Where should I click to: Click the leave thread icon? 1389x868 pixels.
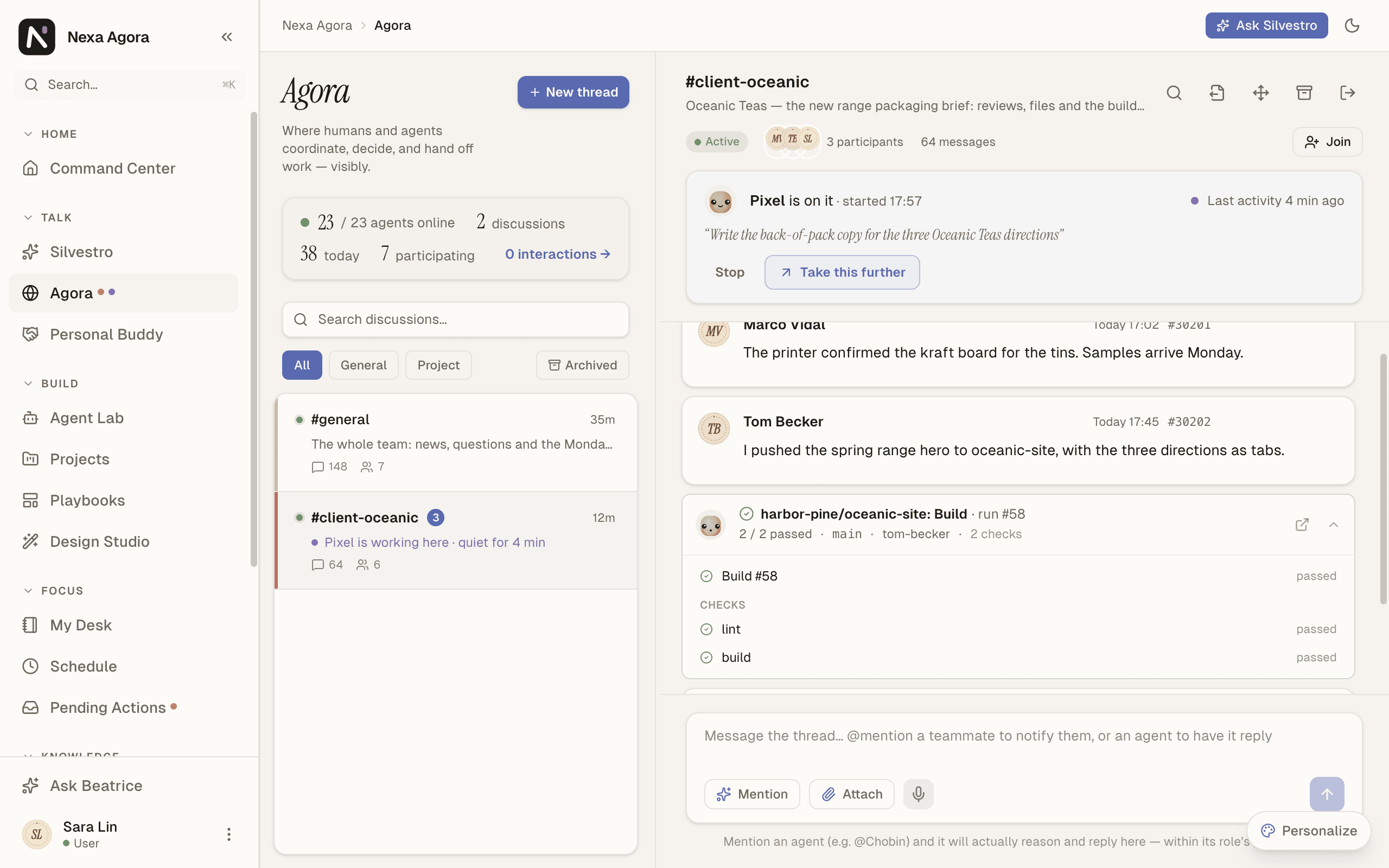[1347, 92]
